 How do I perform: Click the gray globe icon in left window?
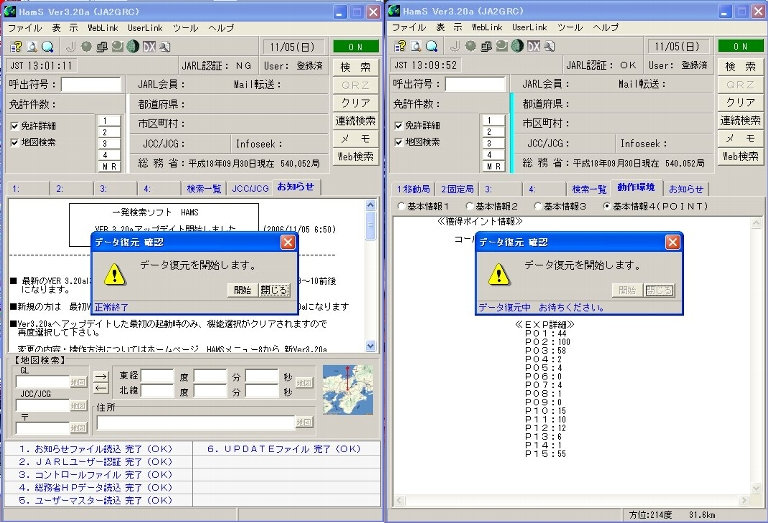118,47
